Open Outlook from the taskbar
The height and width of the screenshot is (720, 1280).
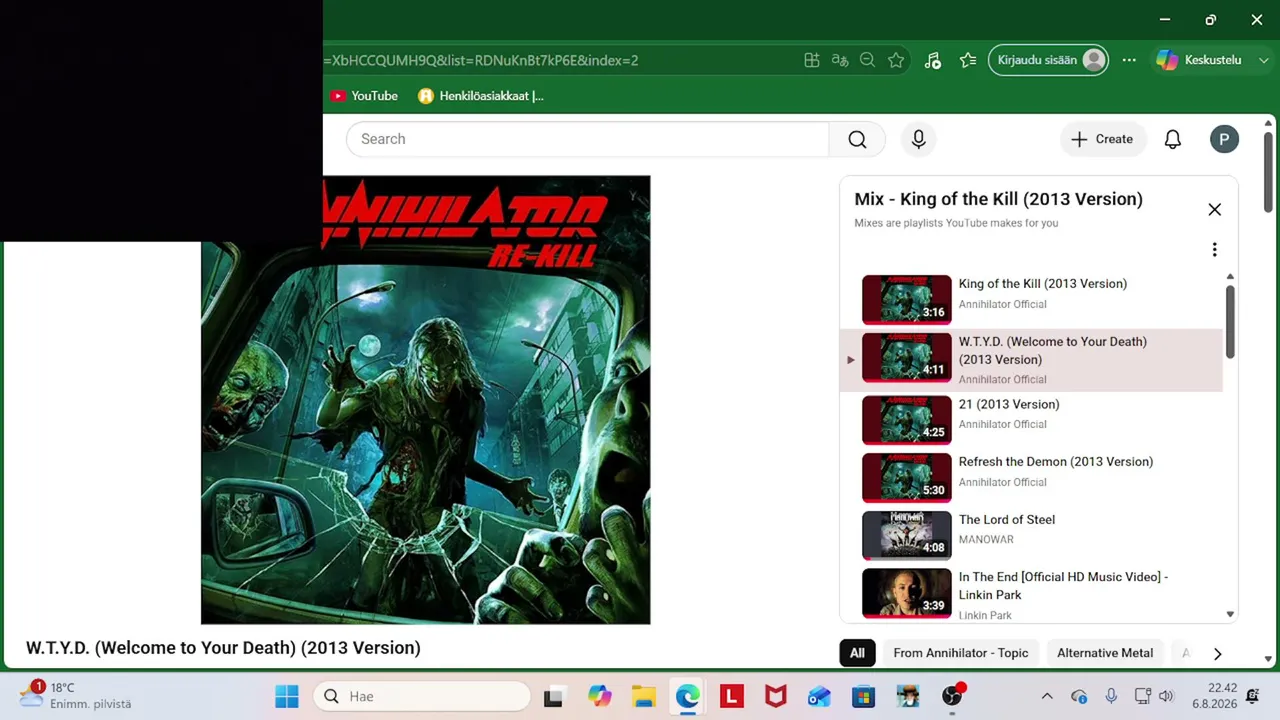[x=820, y=697]
